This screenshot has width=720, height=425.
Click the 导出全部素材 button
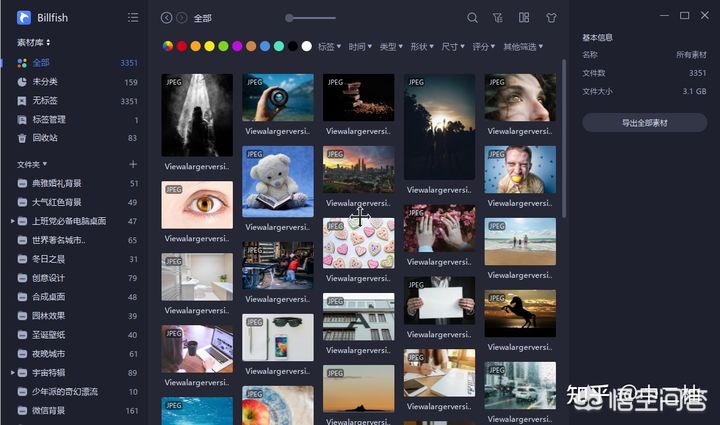click(644, 123)
